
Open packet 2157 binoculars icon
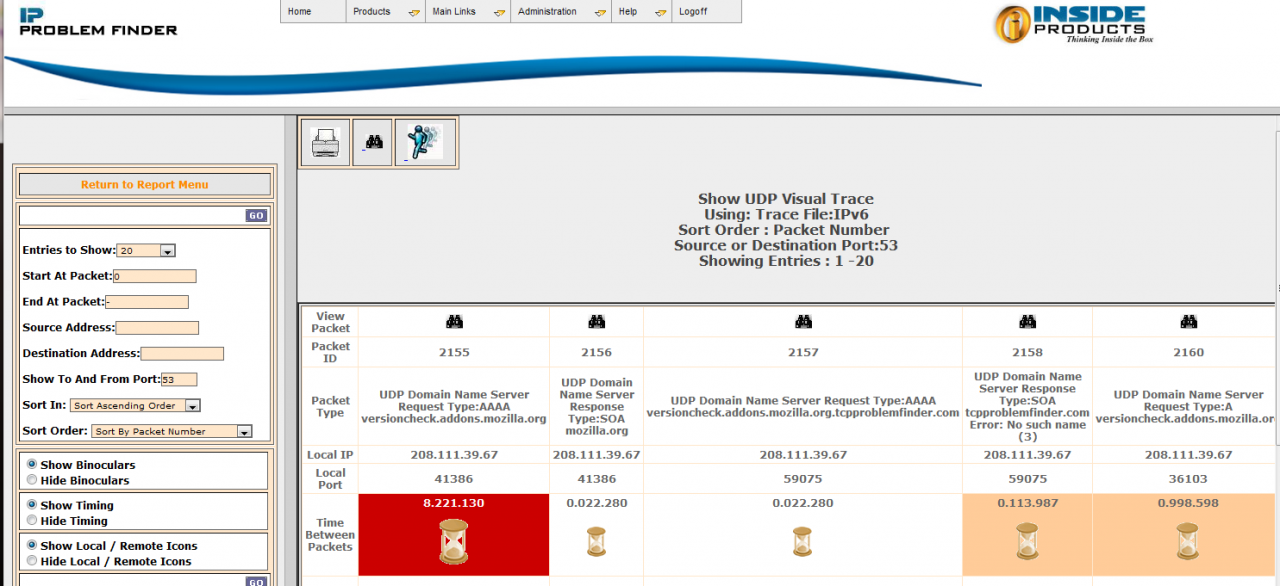coord(803,322)
